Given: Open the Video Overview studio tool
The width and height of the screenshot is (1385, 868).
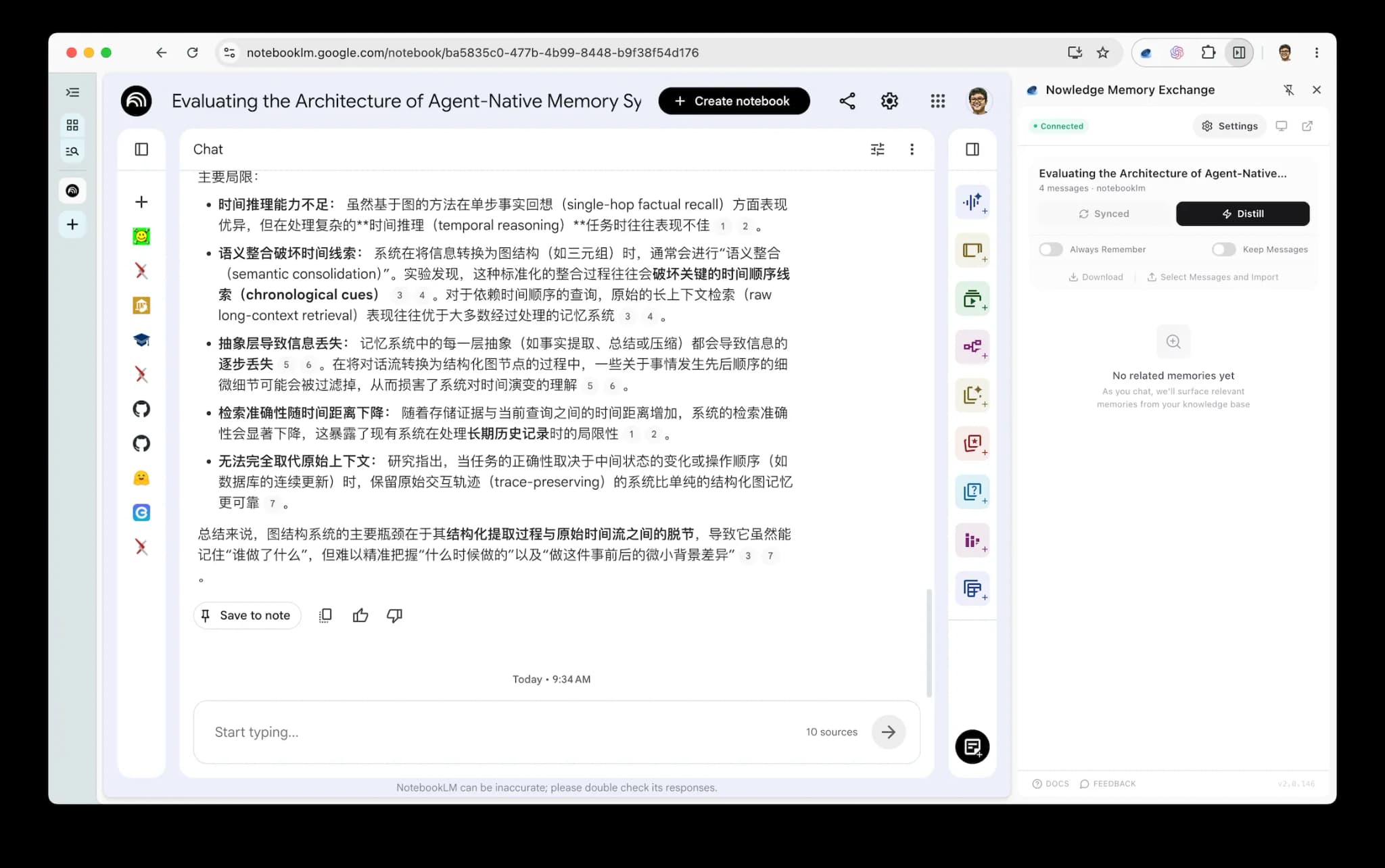Looking at the screenshot, I should (x=972, y=299).
